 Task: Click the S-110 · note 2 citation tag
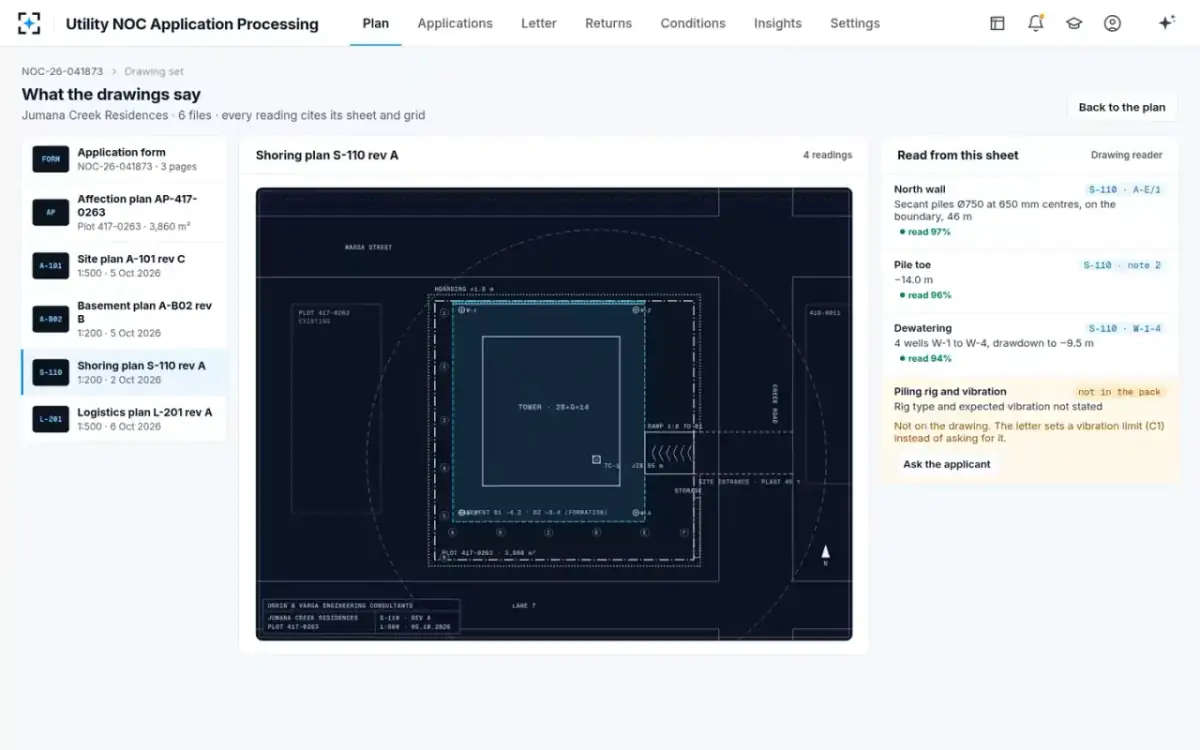[x=1124, y=265]
